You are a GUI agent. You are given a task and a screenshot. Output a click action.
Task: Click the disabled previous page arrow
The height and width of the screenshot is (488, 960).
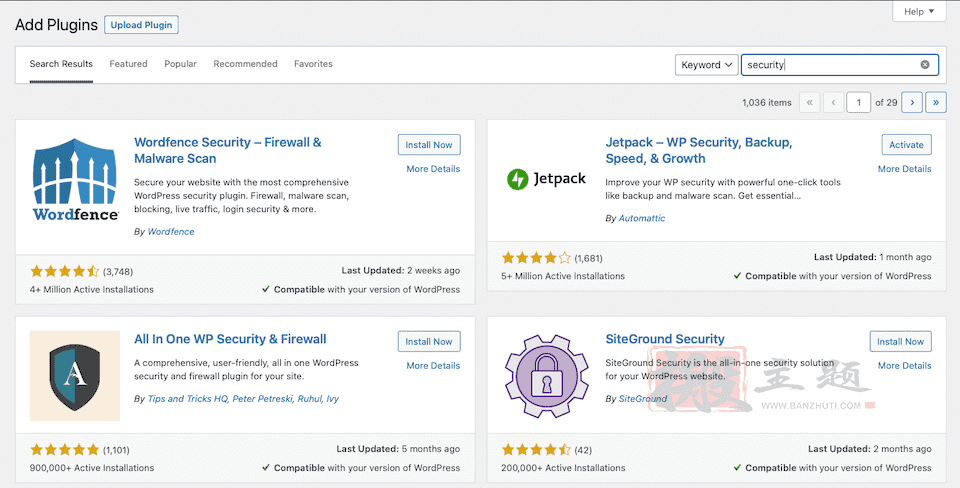(833, 102)
